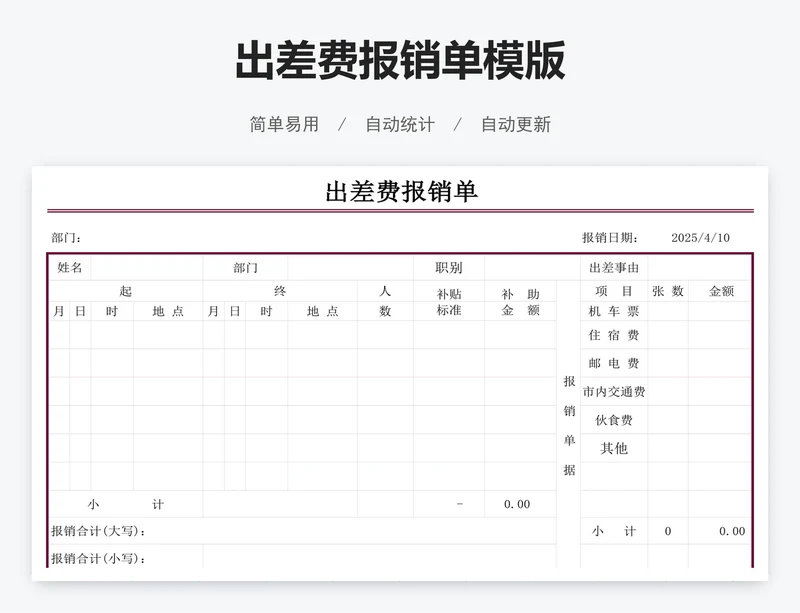800x613 pixels.
Task: Click the 自动更新 subtitle text
Action: click(x=516, y=124)
